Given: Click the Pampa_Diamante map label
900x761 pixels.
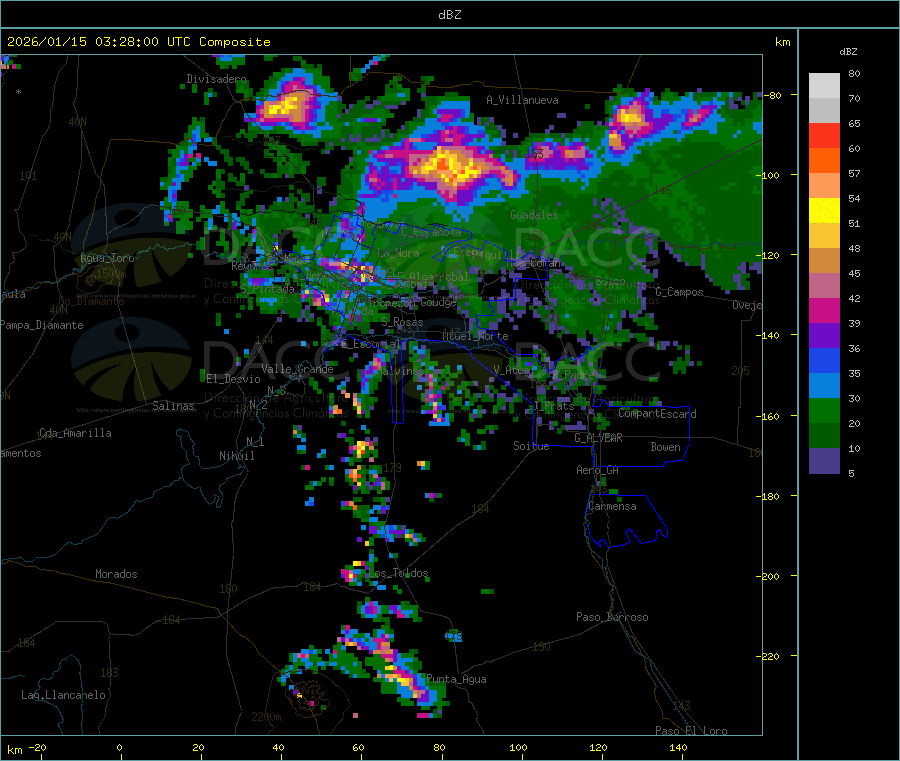Looking at the screenshot, I should click(x=42, y=325).
